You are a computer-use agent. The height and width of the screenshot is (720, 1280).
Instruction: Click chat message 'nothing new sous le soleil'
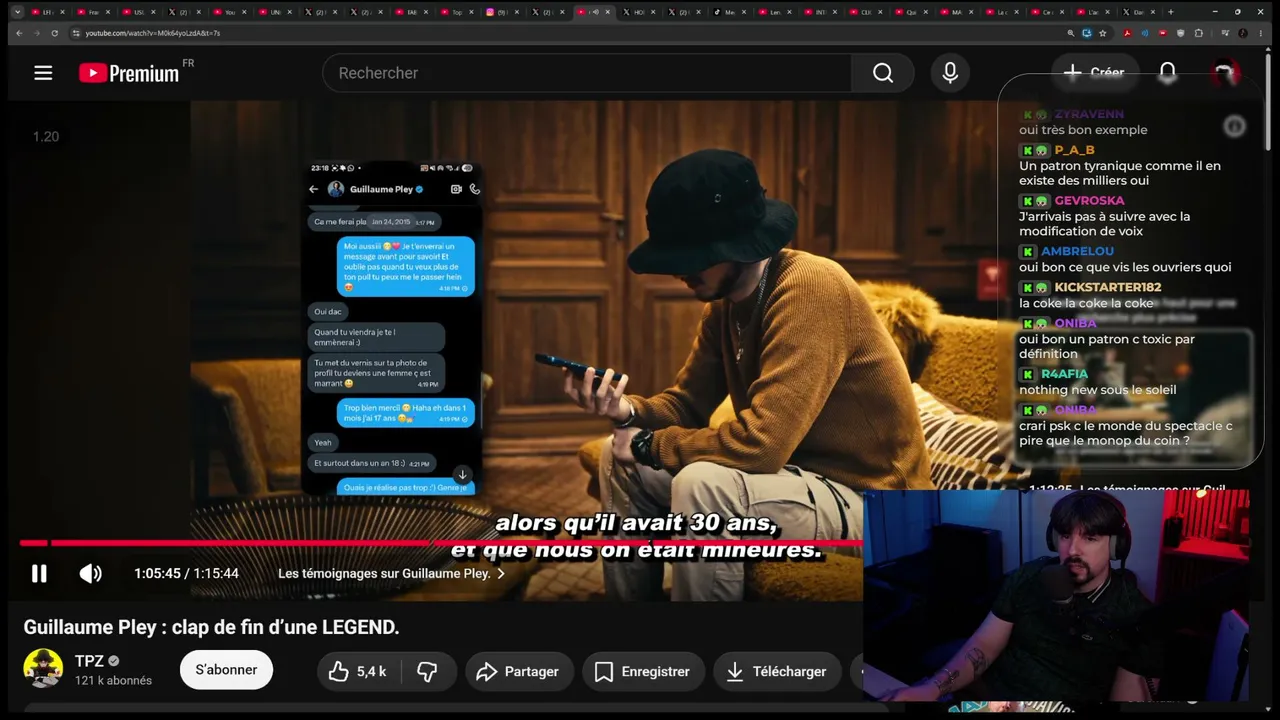pos(1097,390)
